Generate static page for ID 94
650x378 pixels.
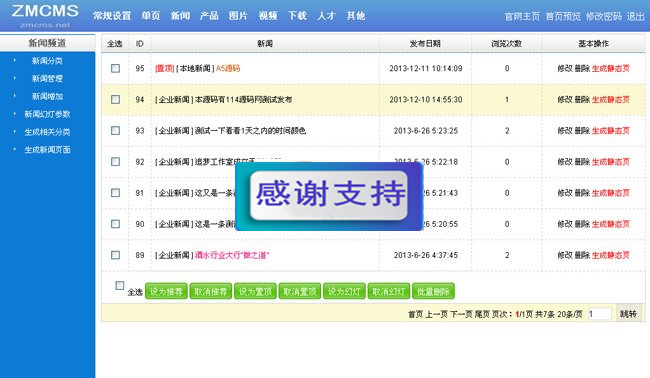(x=611, y=99)
